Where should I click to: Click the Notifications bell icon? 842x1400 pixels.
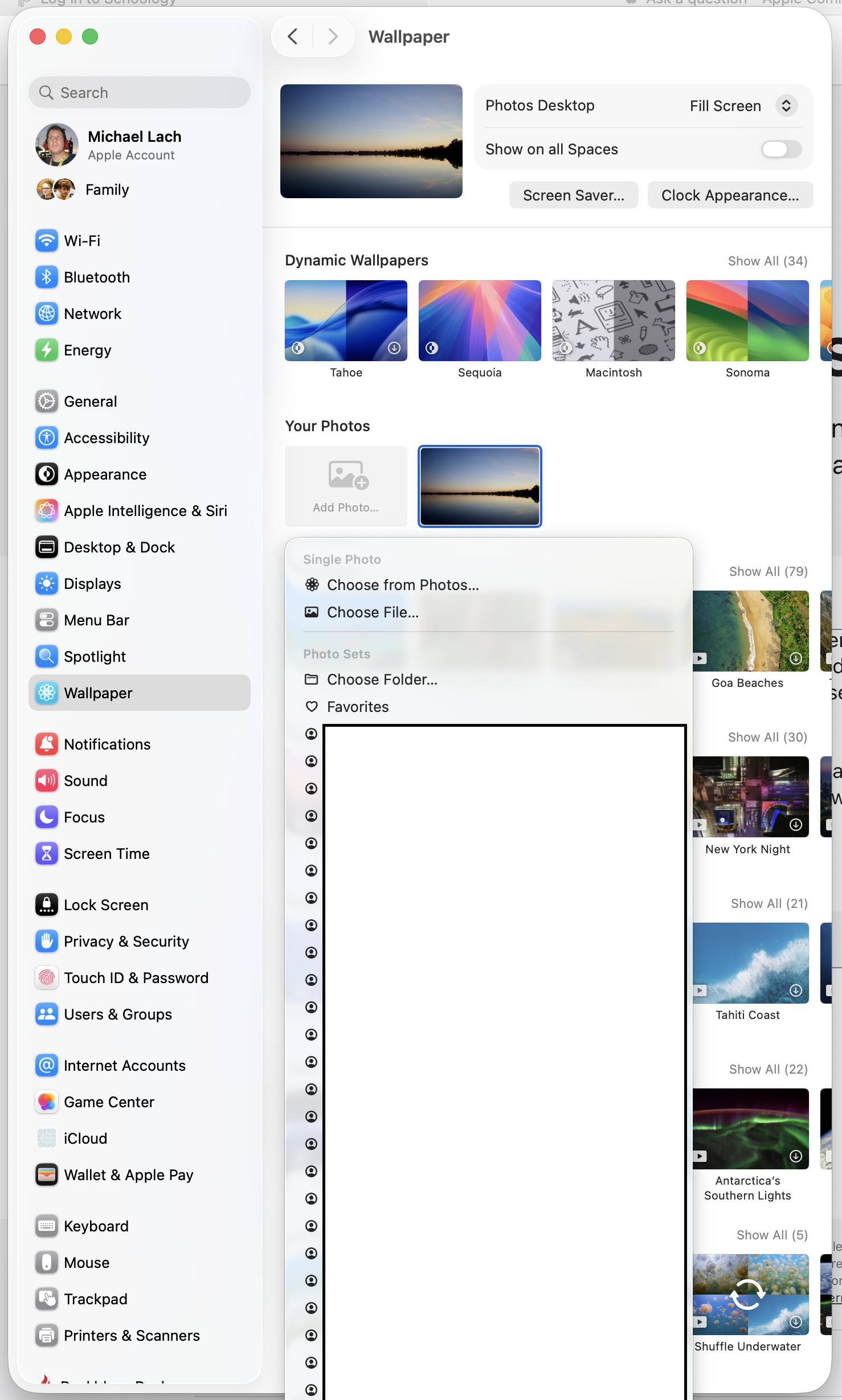(x=47, y=744)
